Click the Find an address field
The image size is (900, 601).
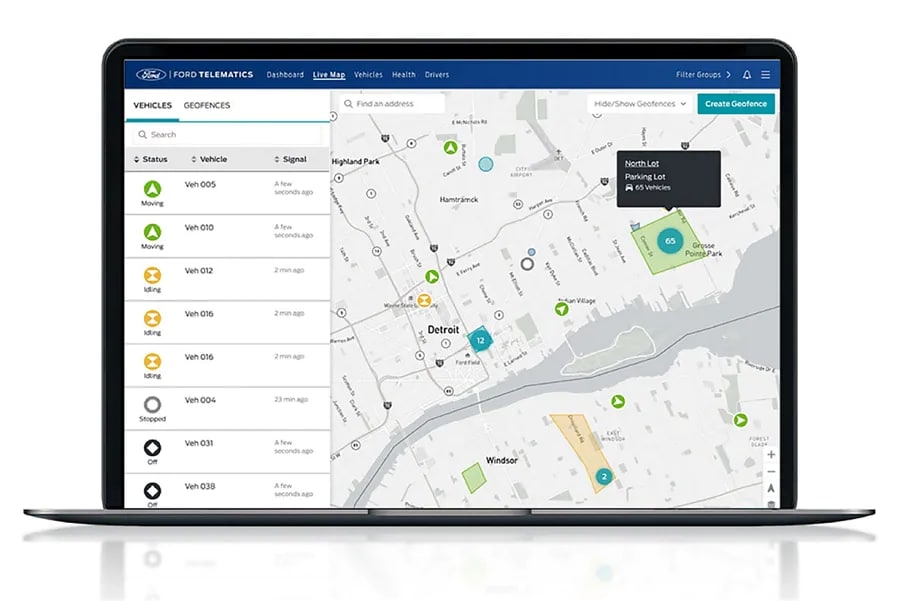[x=393, y=104]
